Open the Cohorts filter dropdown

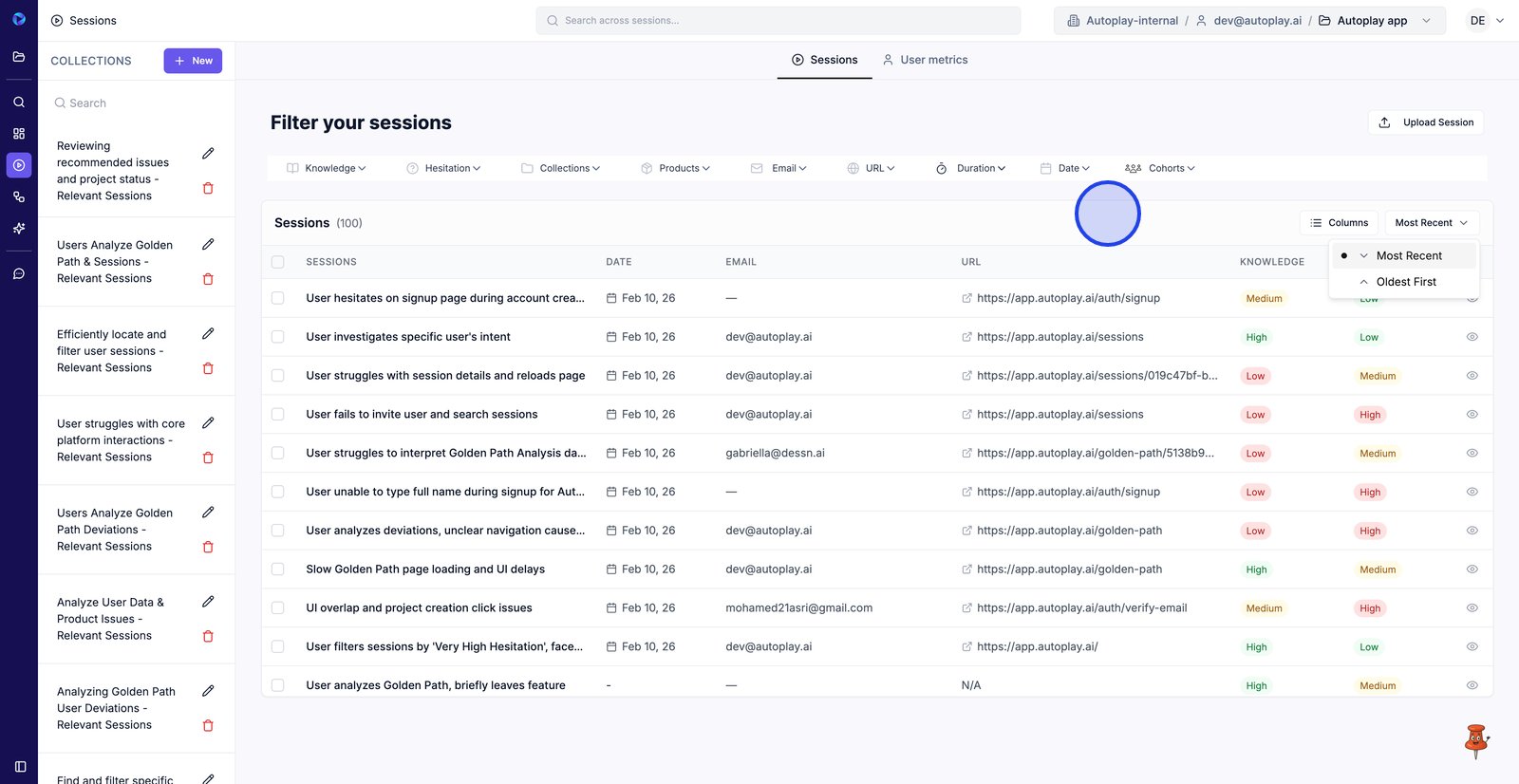1160,168
